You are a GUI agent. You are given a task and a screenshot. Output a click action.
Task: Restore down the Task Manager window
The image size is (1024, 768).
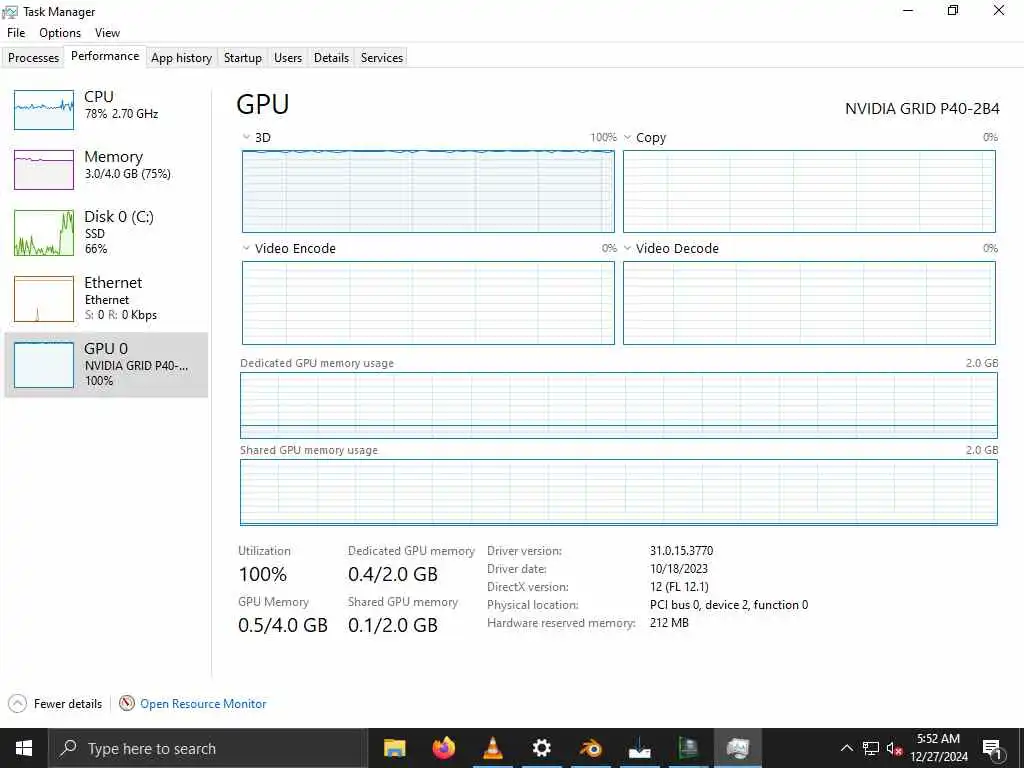tap(953, 11)
